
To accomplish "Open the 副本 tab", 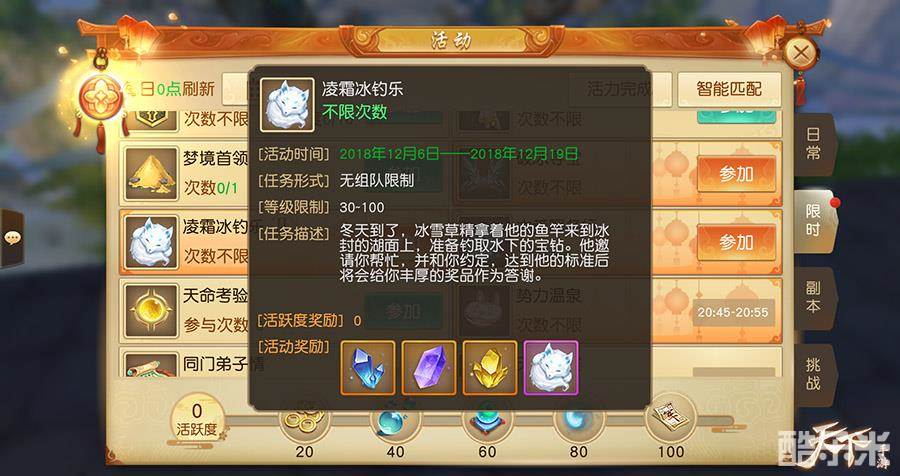I will [x=813, y=297].
